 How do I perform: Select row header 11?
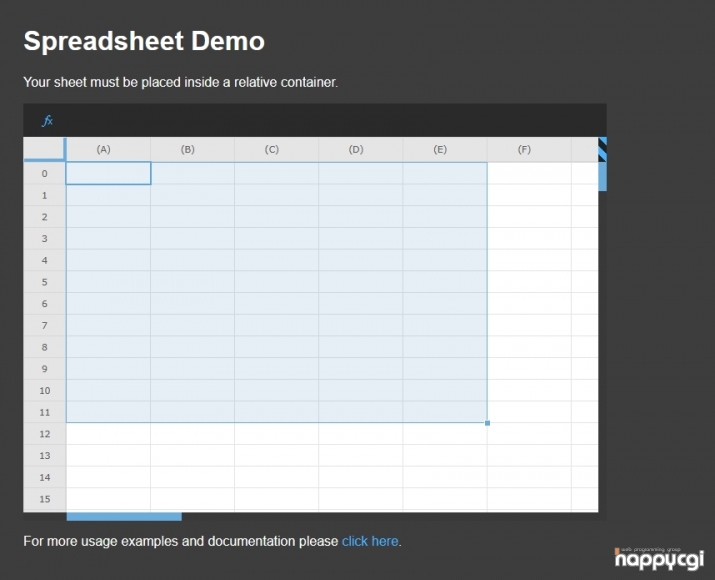(x=45, y=412)
